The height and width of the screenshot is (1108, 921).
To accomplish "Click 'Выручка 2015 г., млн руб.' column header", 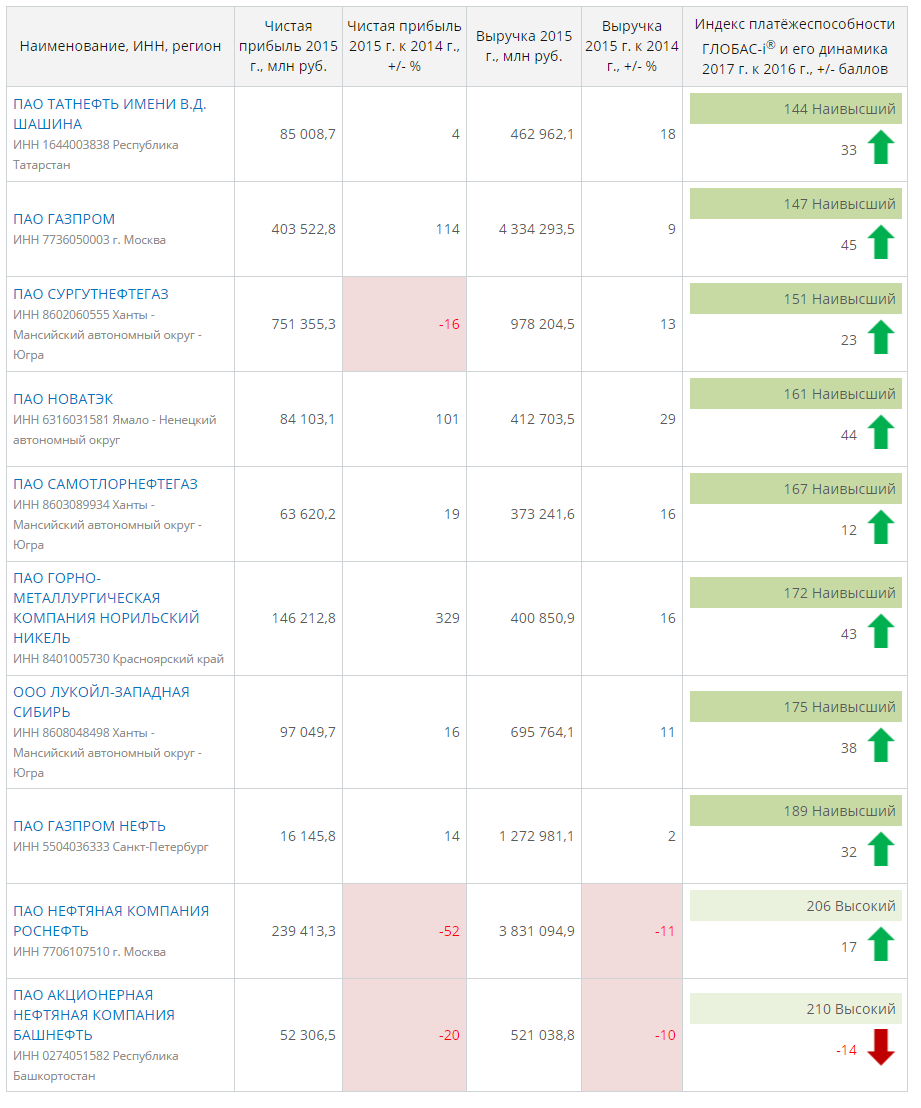I will coord(523,46).
